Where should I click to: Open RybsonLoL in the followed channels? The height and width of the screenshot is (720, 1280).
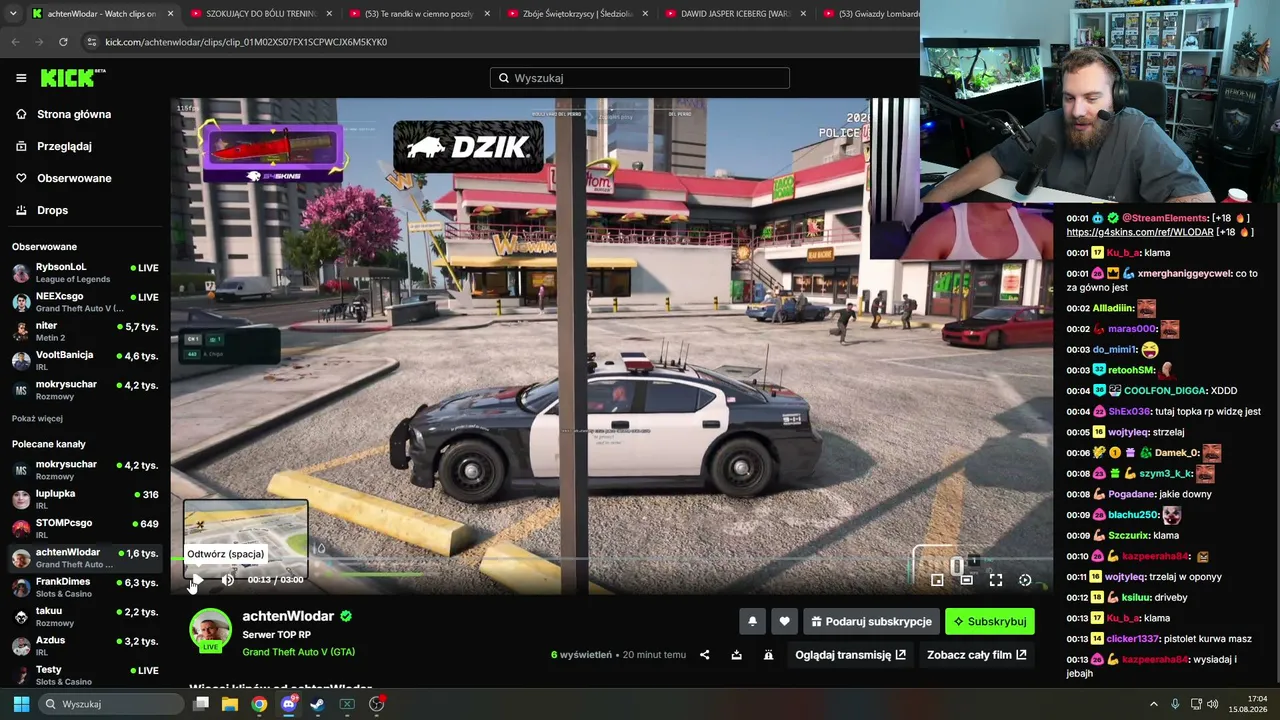(85, 273)
